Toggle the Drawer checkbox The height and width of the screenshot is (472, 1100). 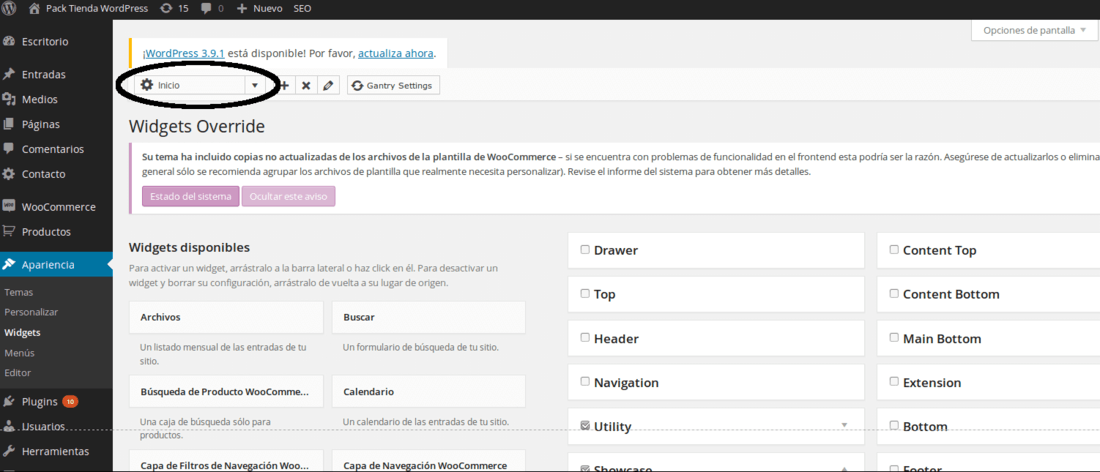[x=584, y=249]
